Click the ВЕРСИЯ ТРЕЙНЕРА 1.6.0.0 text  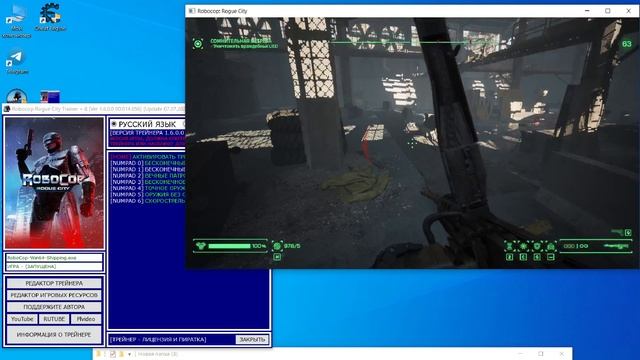(x=148, y=133)
